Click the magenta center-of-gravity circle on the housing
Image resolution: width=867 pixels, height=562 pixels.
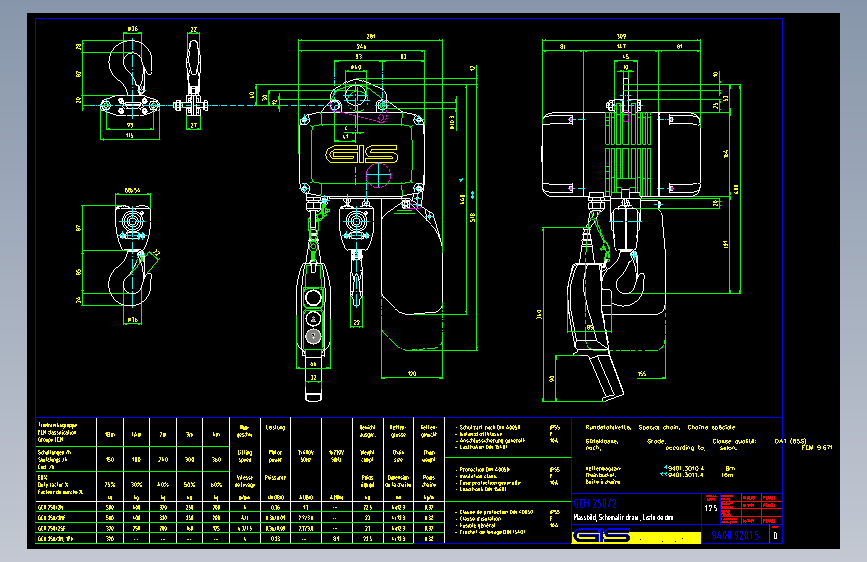(379, 174)
